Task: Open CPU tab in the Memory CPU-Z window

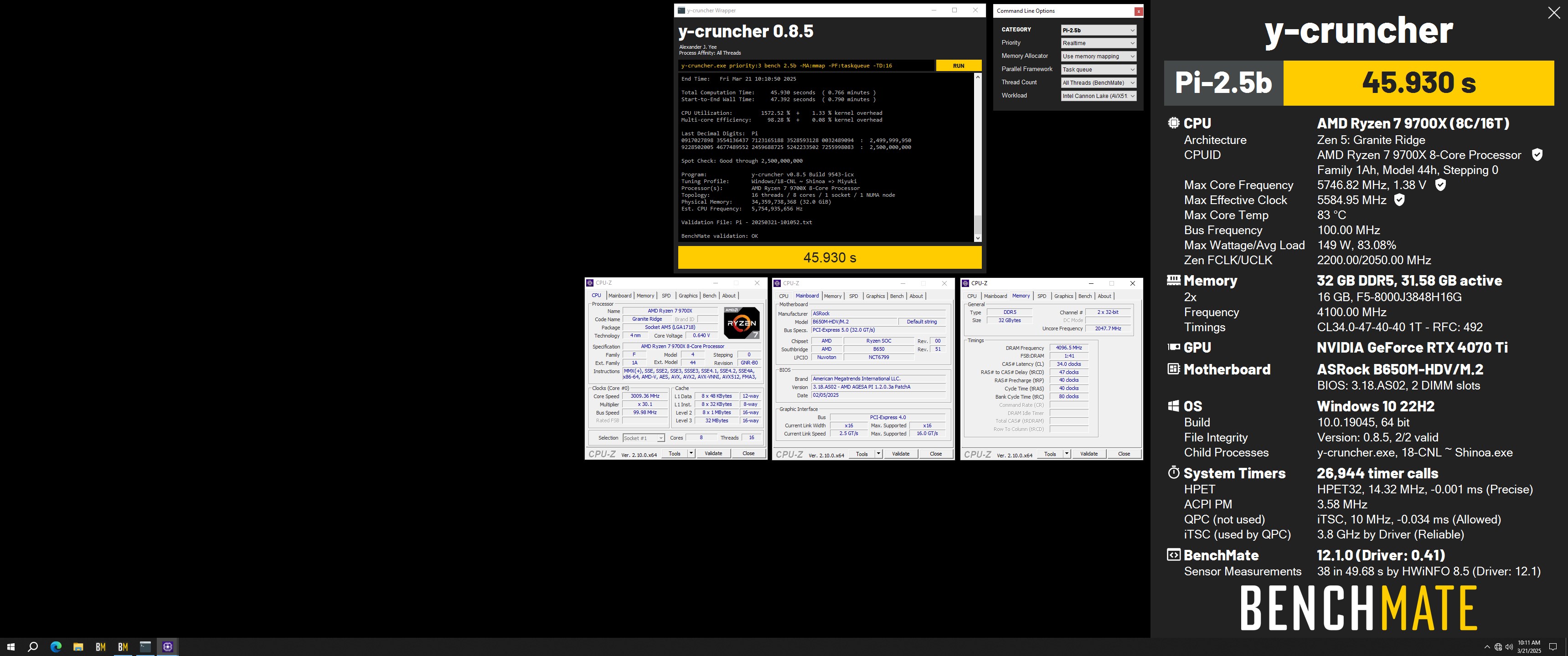Action: coord(972,297)
